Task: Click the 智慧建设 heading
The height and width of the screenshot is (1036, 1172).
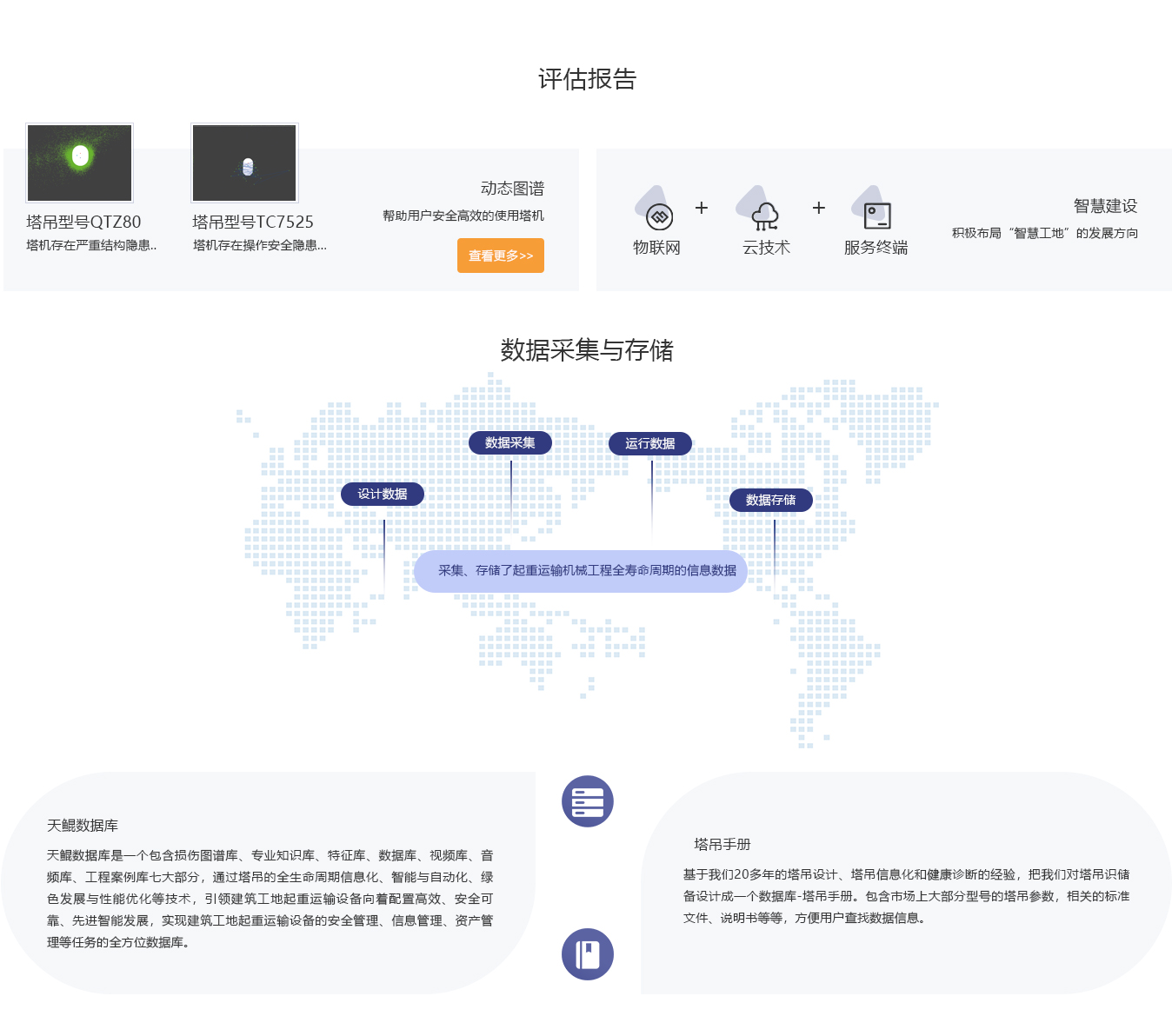Action: coord(1105,206)
